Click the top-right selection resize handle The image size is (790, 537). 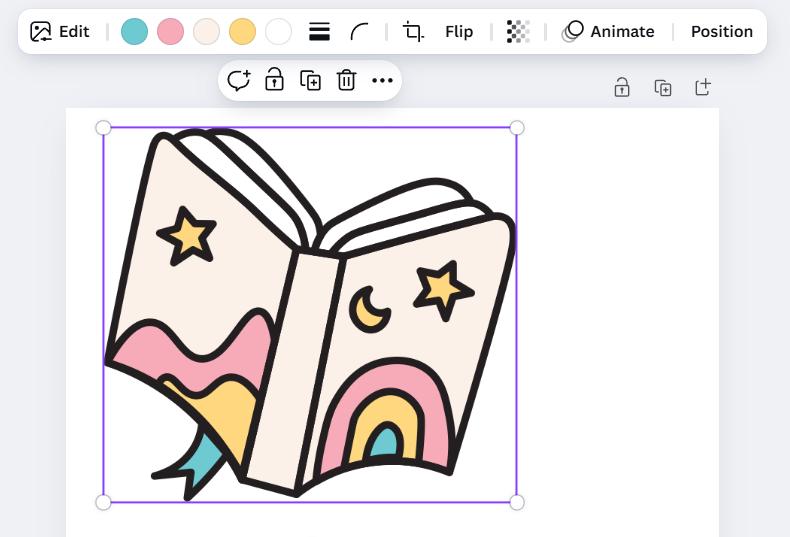[517, 128]
